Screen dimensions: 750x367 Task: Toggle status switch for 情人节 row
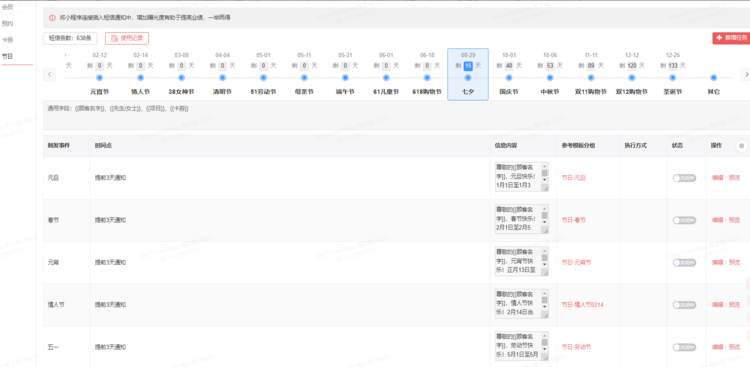pyautogui.click(x=684, y=305)
